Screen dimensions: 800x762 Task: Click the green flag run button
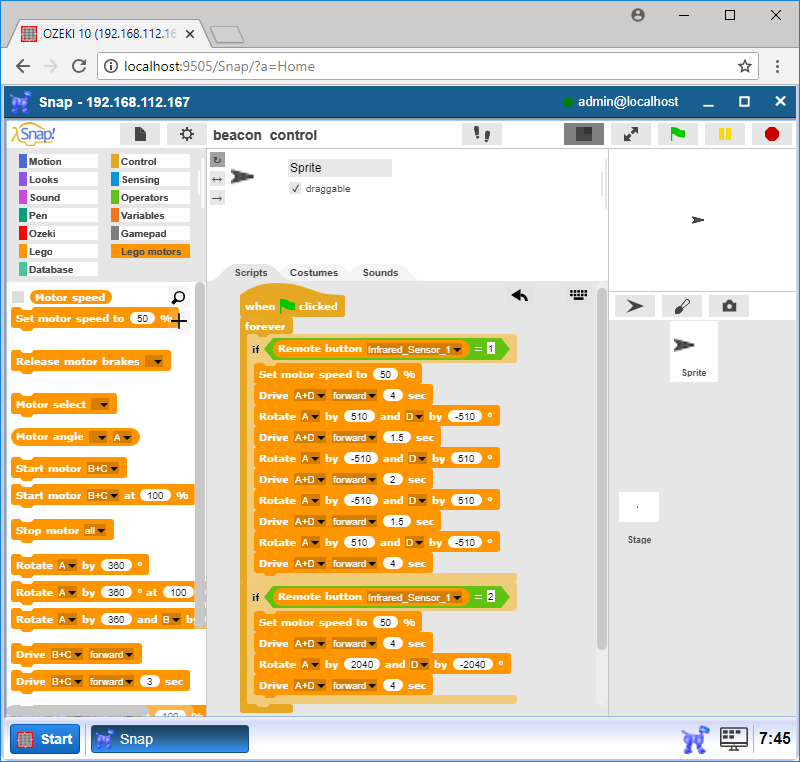pyautogui.click(x=678, y=134)
